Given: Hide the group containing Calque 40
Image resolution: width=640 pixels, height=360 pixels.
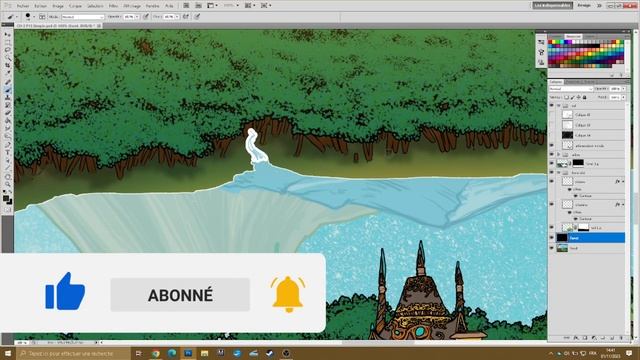Looking at the screenshot, I should click(x=552, y=105).
